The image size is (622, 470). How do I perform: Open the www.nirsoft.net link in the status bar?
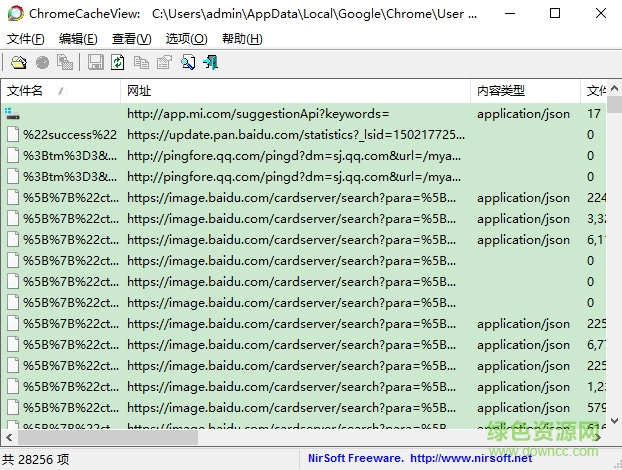tap(471, 459)
